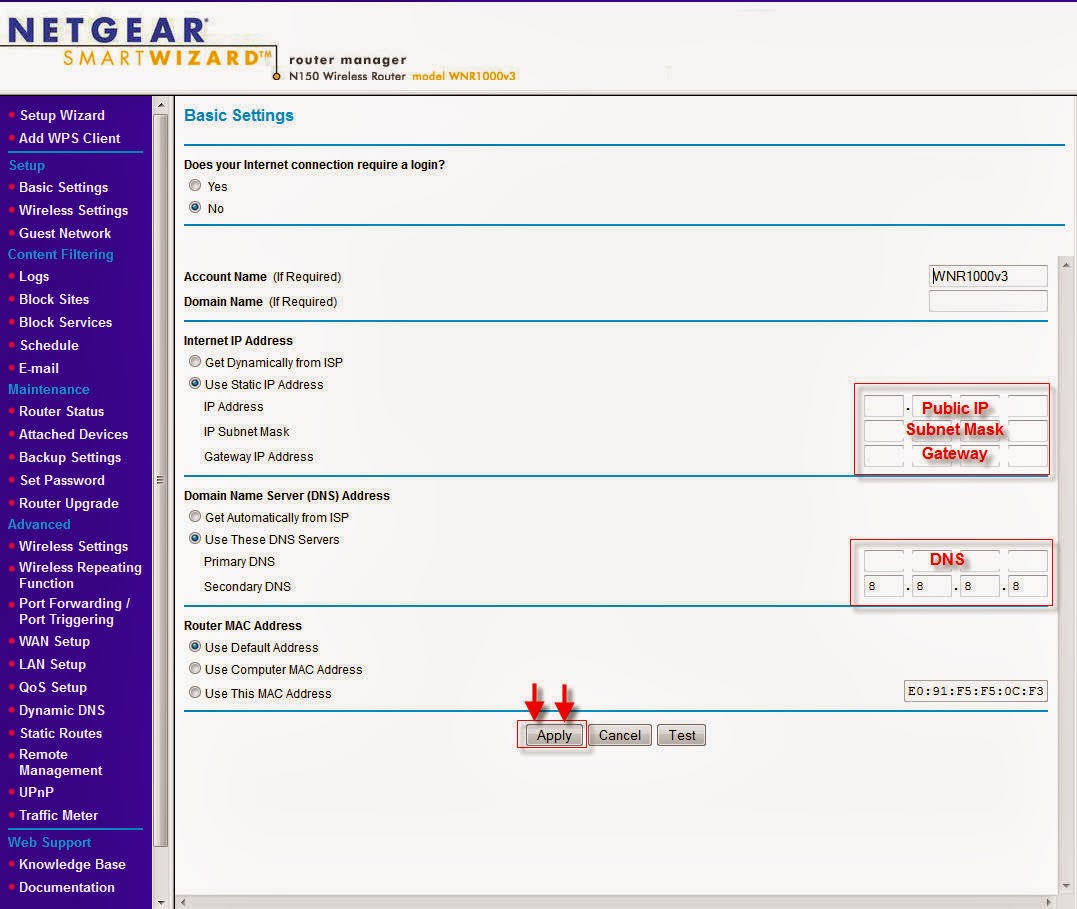
Task: Open Wireless Settings under Setup
Action: tap(73, 210)
